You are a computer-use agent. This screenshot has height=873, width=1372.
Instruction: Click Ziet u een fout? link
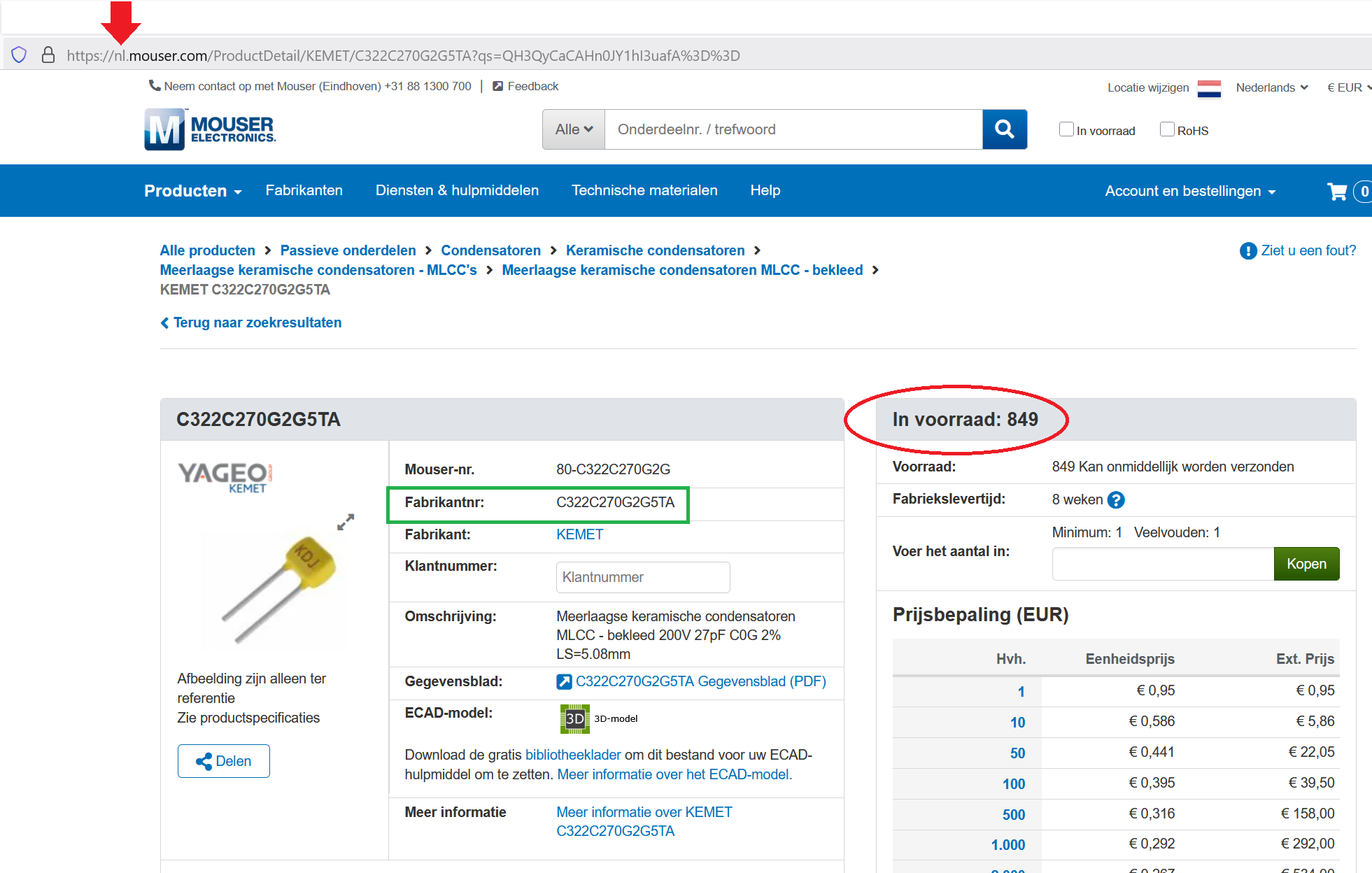click(1308, 250)
